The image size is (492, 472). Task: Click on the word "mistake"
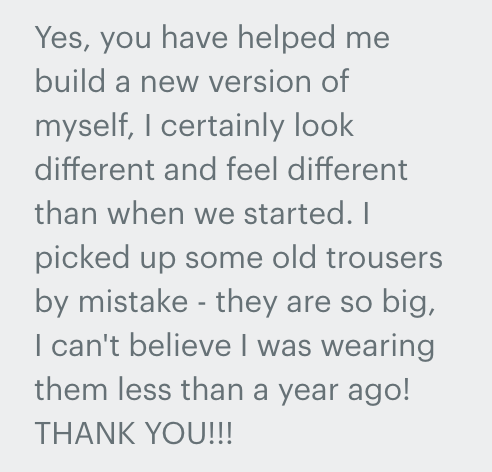[133, 301]
